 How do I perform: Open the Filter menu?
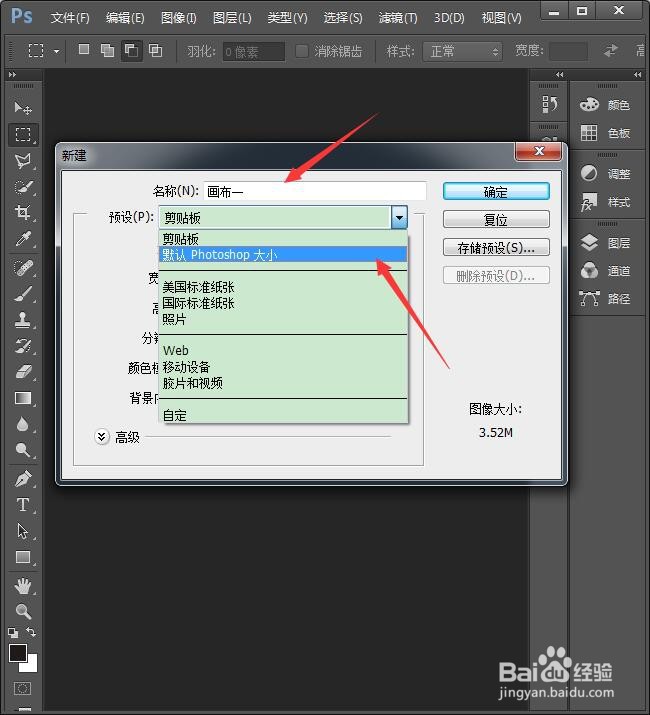click(x=398, y=18)
